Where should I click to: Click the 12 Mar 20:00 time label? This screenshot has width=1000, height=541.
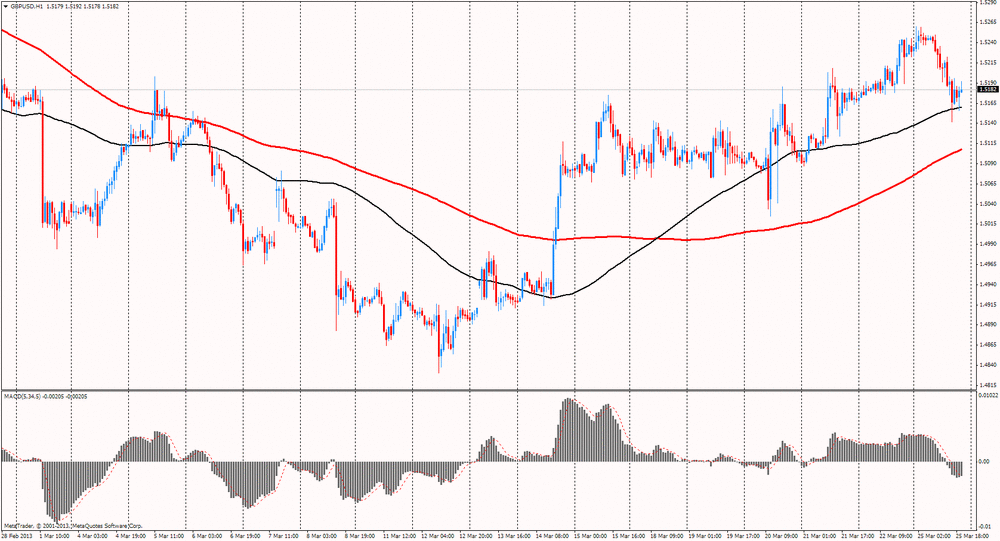(x=476, y=536)
